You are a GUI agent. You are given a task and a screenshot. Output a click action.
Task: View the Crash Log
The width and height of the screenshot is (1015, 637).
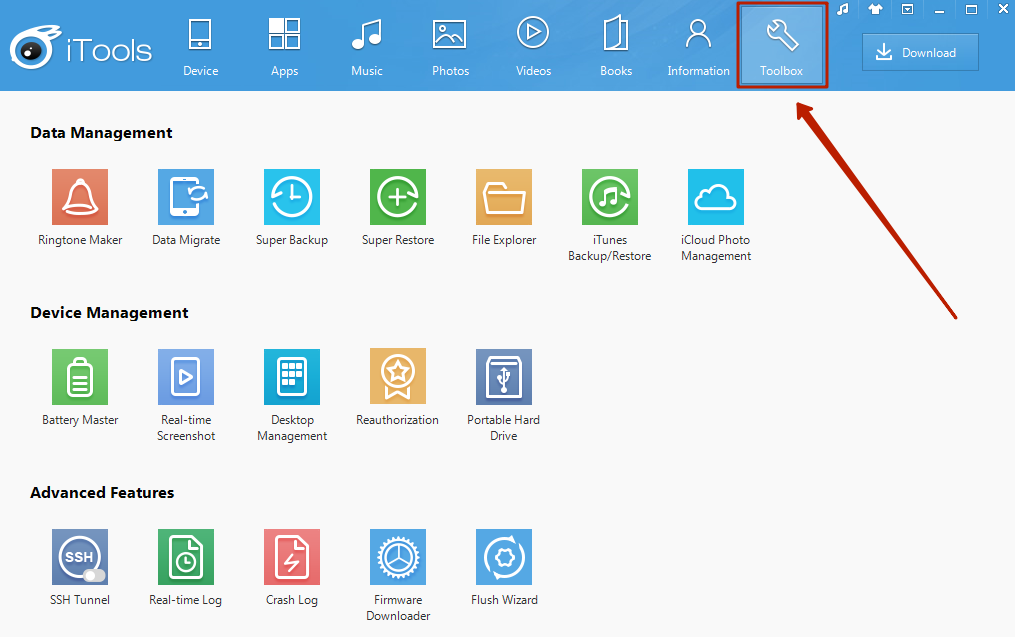292,557
